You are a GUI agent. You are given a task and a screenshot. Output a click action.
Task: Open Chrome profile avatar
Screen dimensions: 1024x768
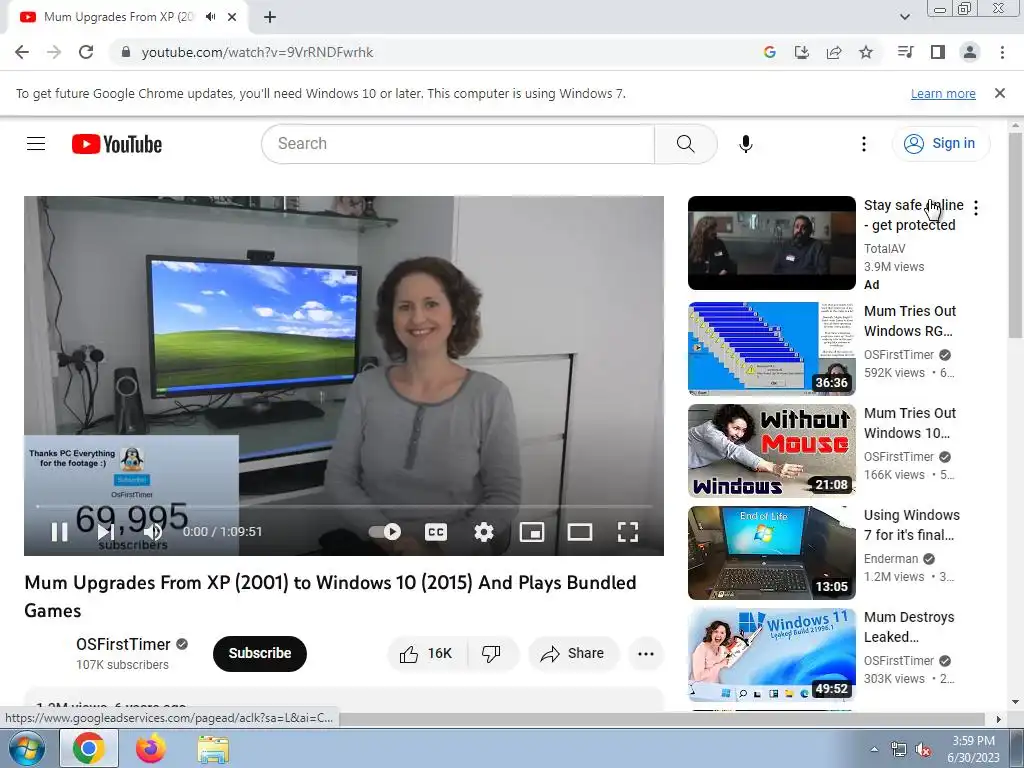[x=970, y=52]
